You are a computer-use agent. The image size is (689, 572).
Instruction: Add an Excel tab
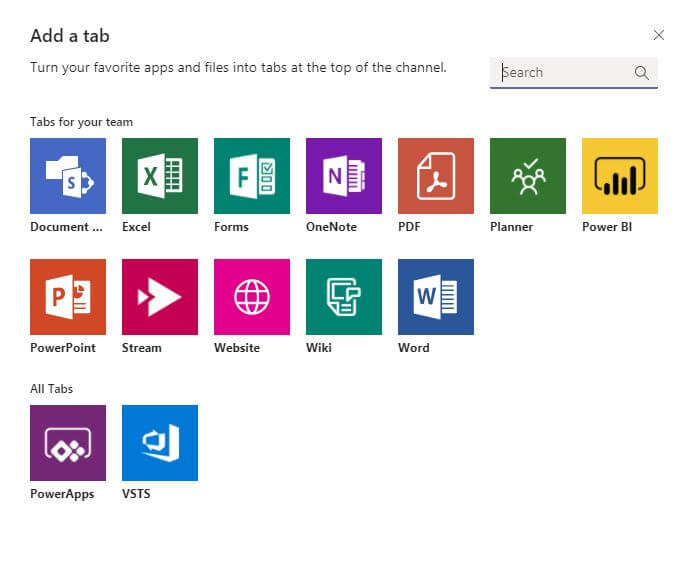click(160, 176)
